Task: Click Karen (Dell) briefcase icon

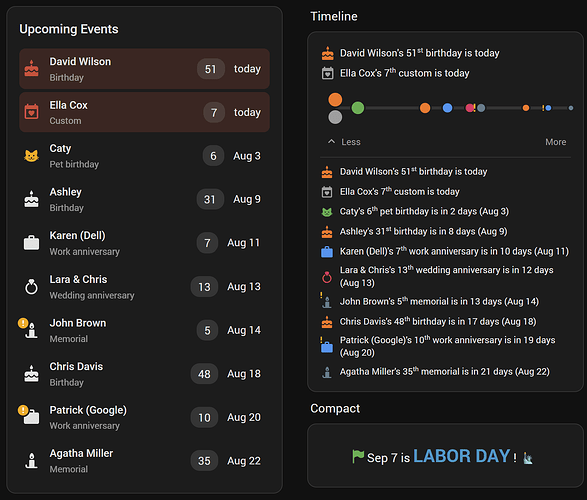Action: [31, 243]
